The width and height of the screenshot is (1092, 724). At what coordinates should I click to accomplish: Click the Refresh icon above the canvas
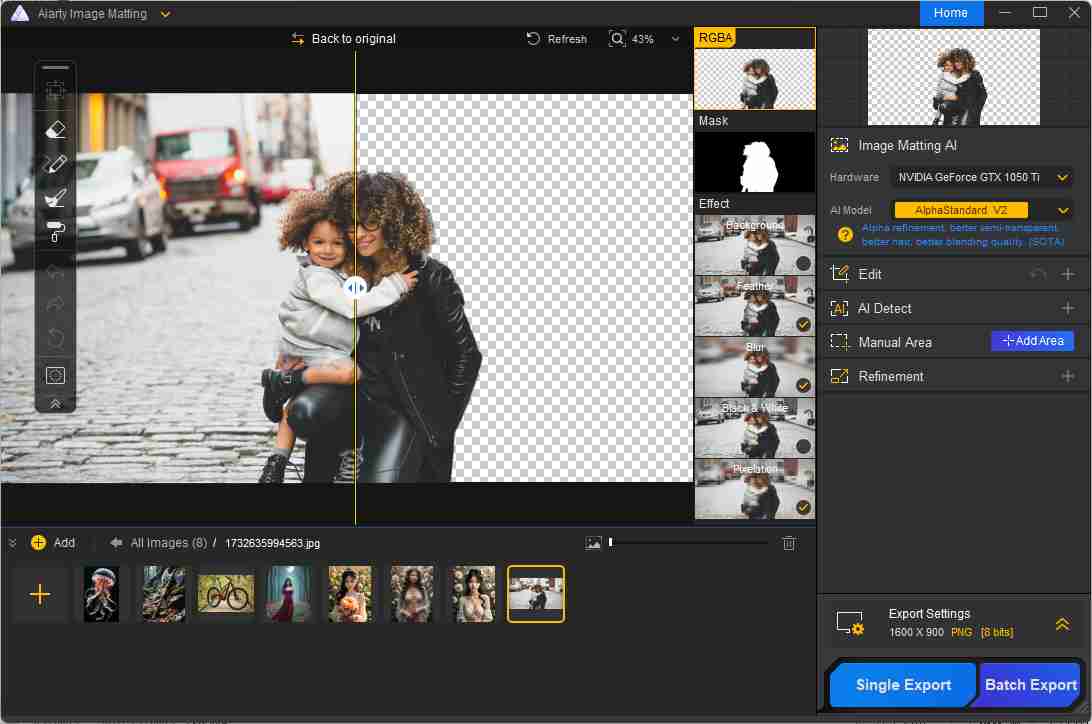click(534, 39)
